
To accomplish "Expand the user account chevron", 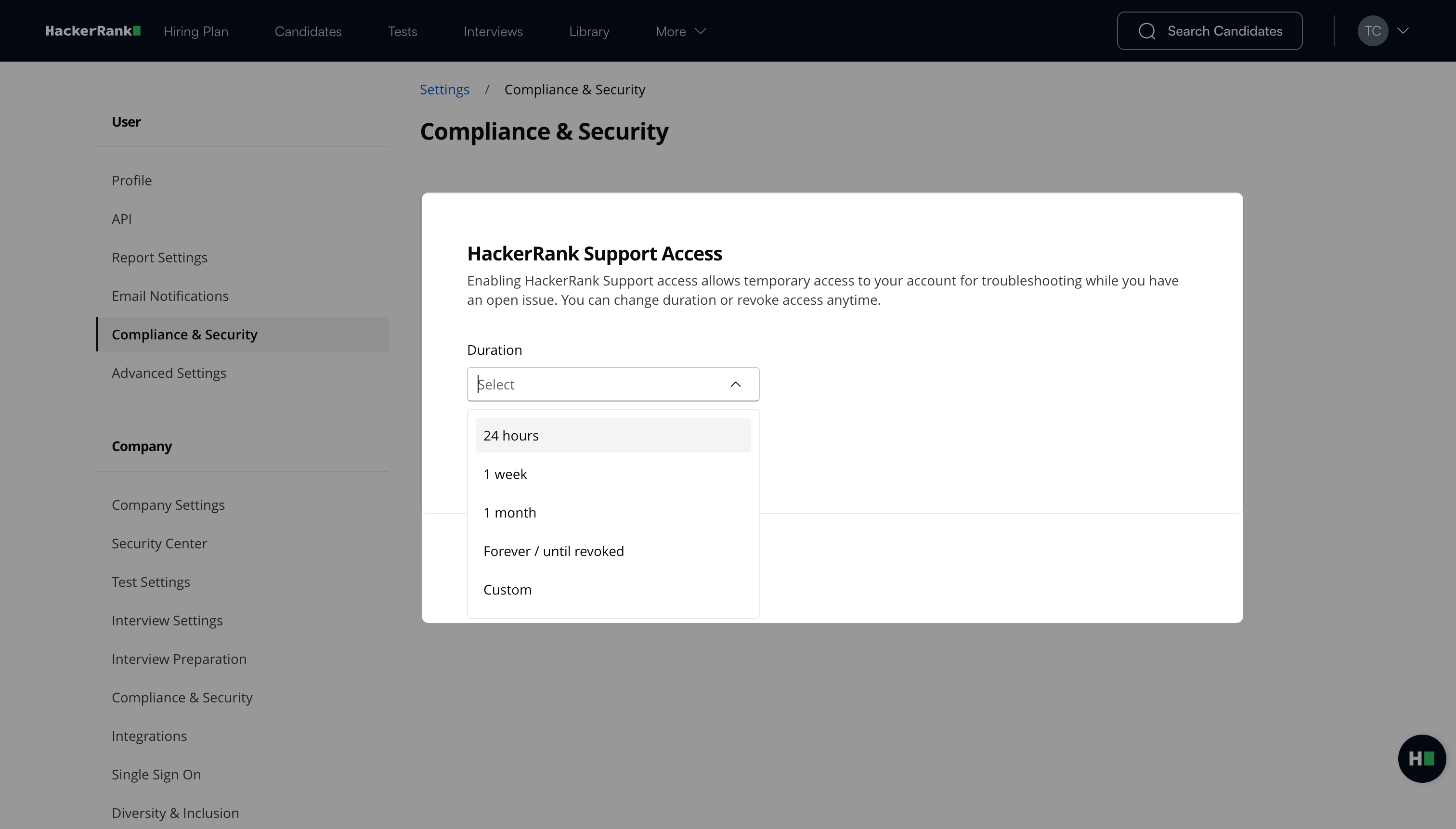I will (1403, 31).
